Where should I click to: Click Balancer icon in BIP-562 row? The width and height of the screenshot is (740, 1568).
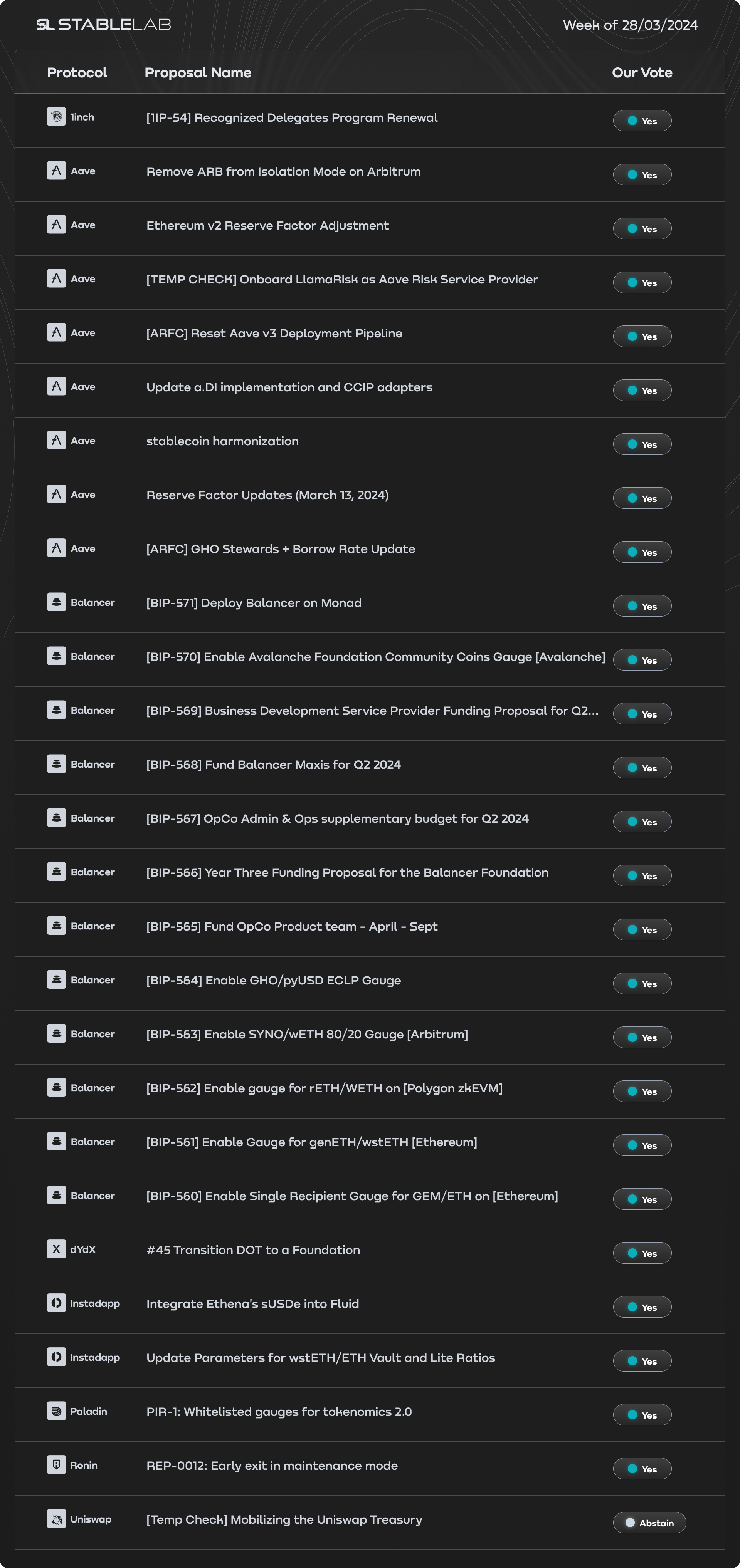coord(56,1087)
